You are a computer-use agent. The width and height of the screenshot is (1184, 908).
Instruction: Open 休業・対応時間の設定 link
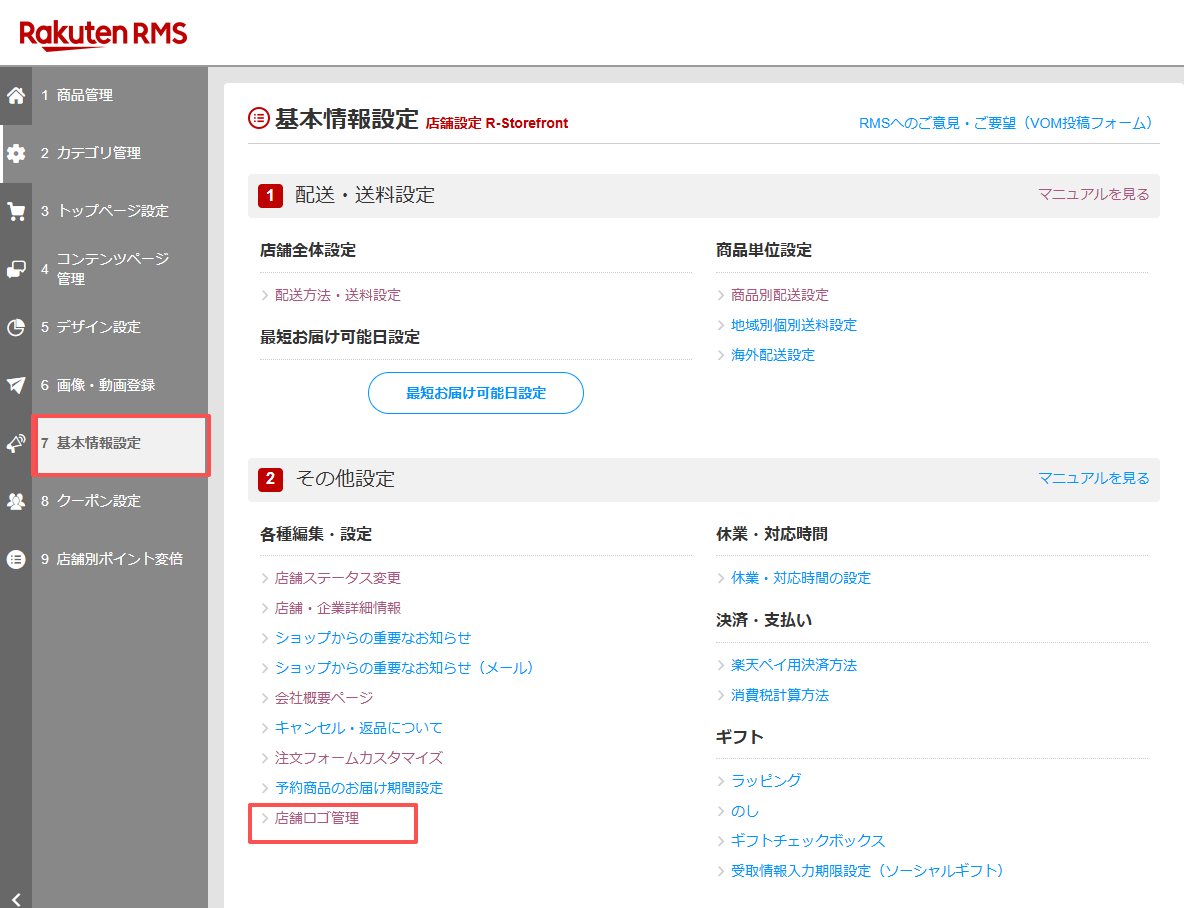[x=800, y=579]
